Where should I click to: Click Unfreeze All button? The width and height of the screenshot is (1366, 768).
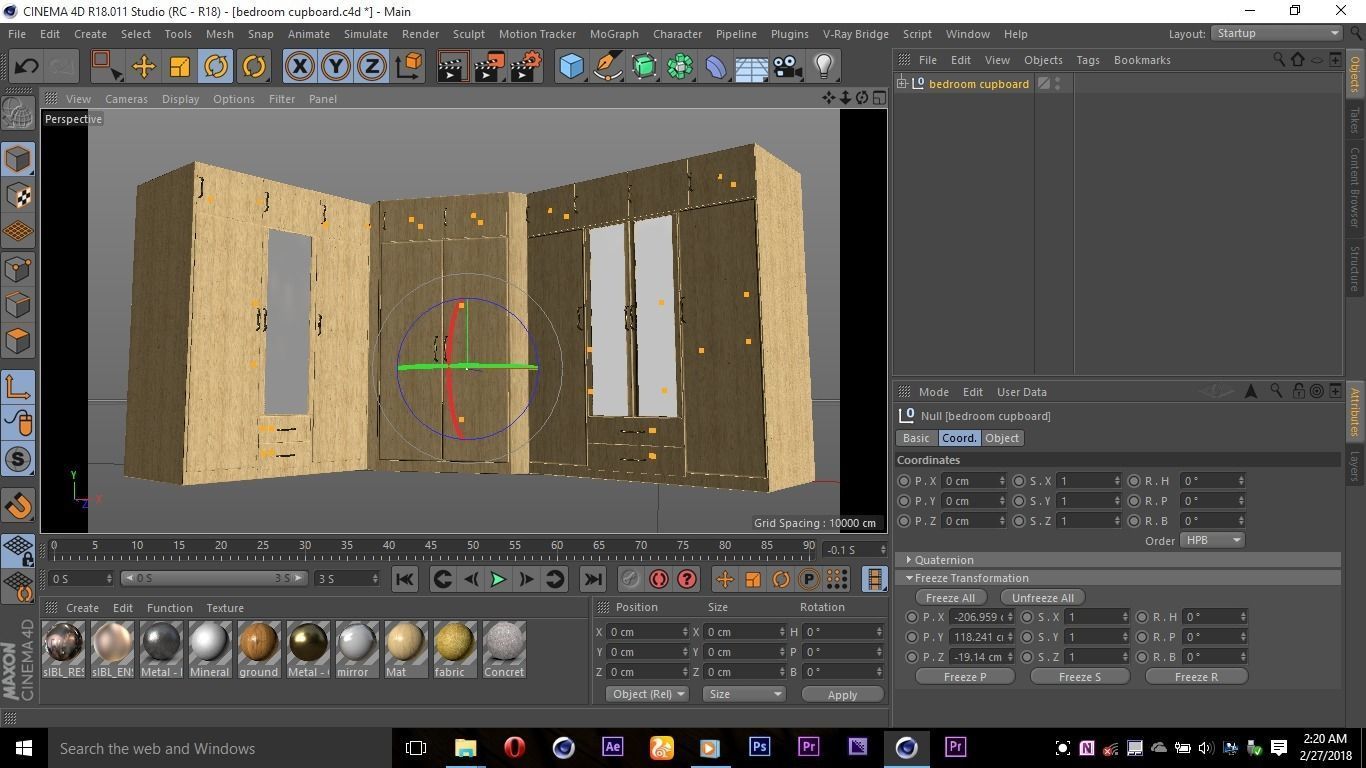(1042, 598)
